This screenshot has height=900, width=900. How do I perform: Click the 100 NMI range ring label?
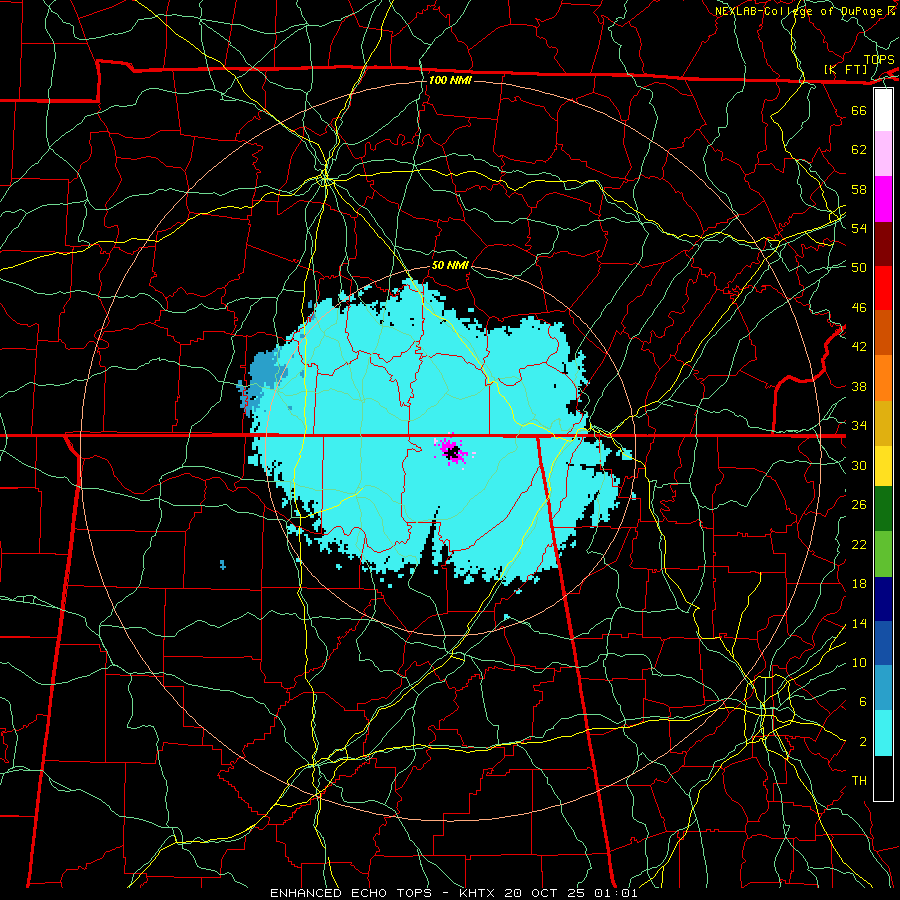[x=450, y=80]
